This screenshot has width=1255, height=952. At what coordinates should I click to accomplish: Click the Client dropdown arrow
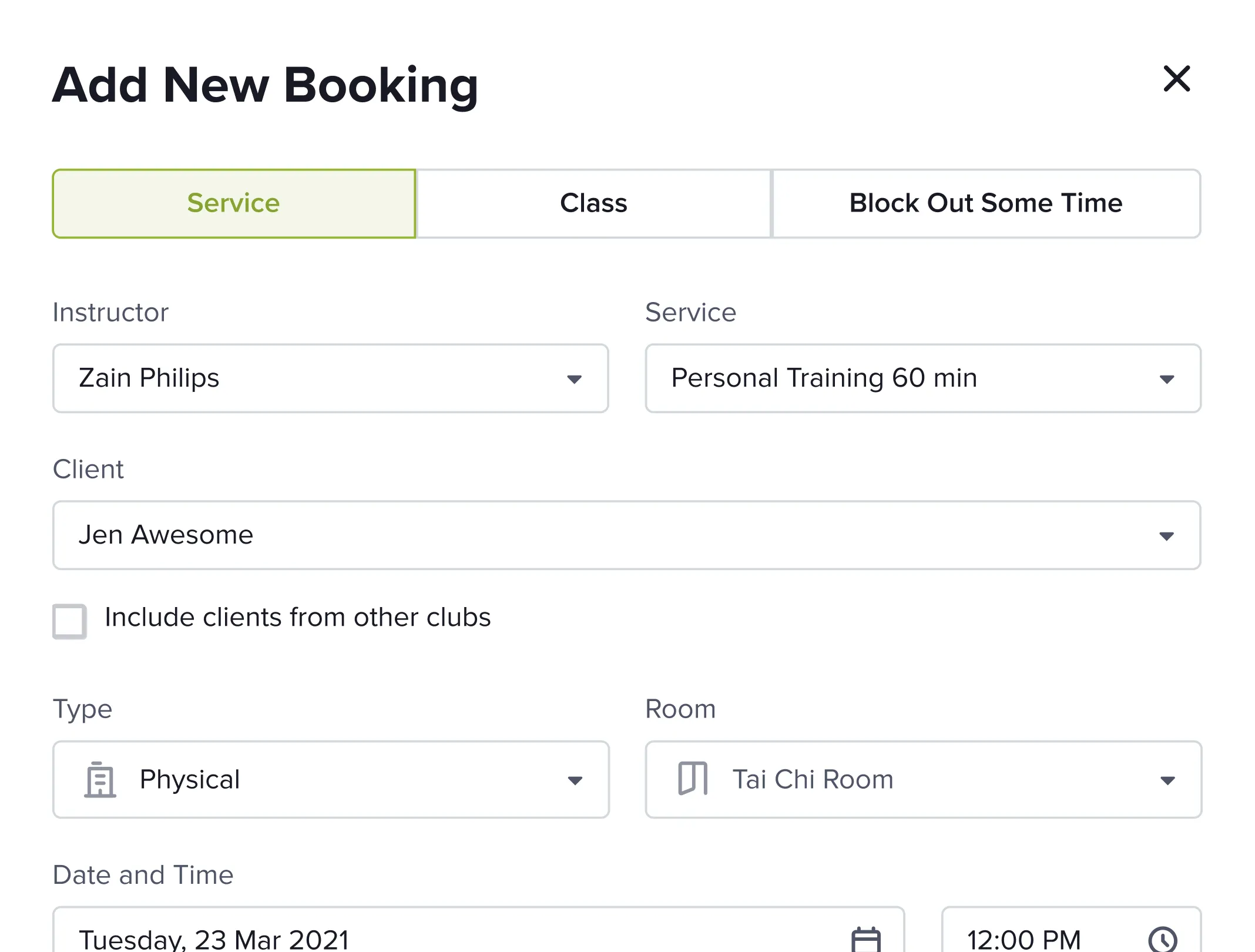1166,536
